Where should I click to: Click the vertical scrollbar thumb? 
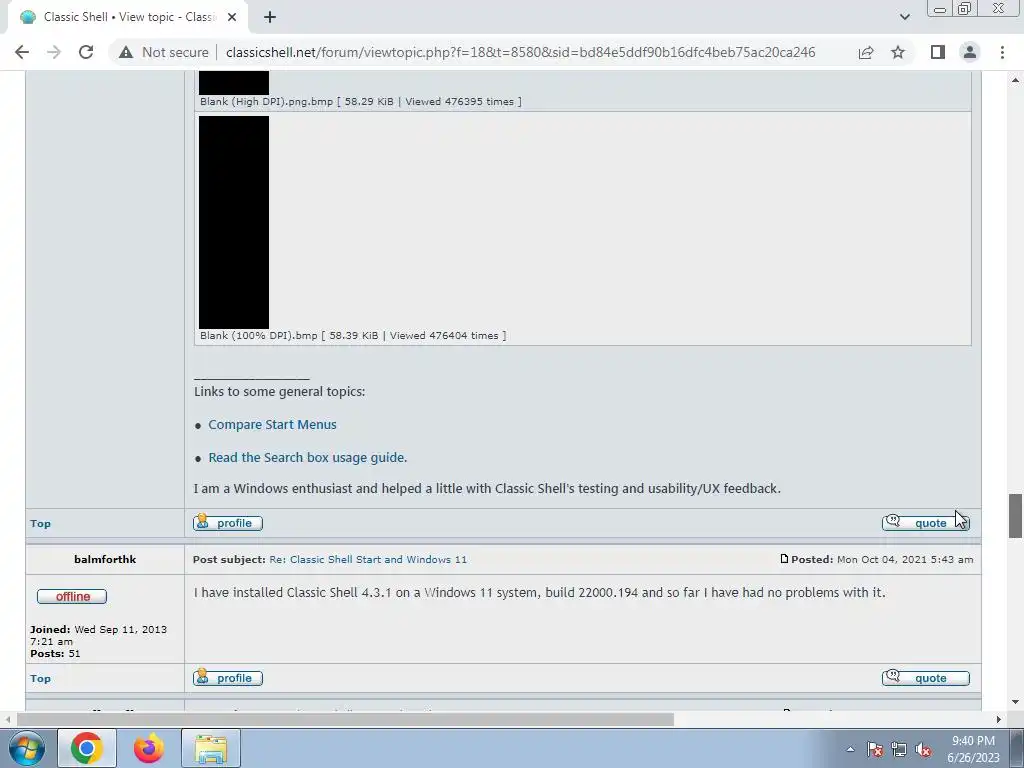(1015, 516)
